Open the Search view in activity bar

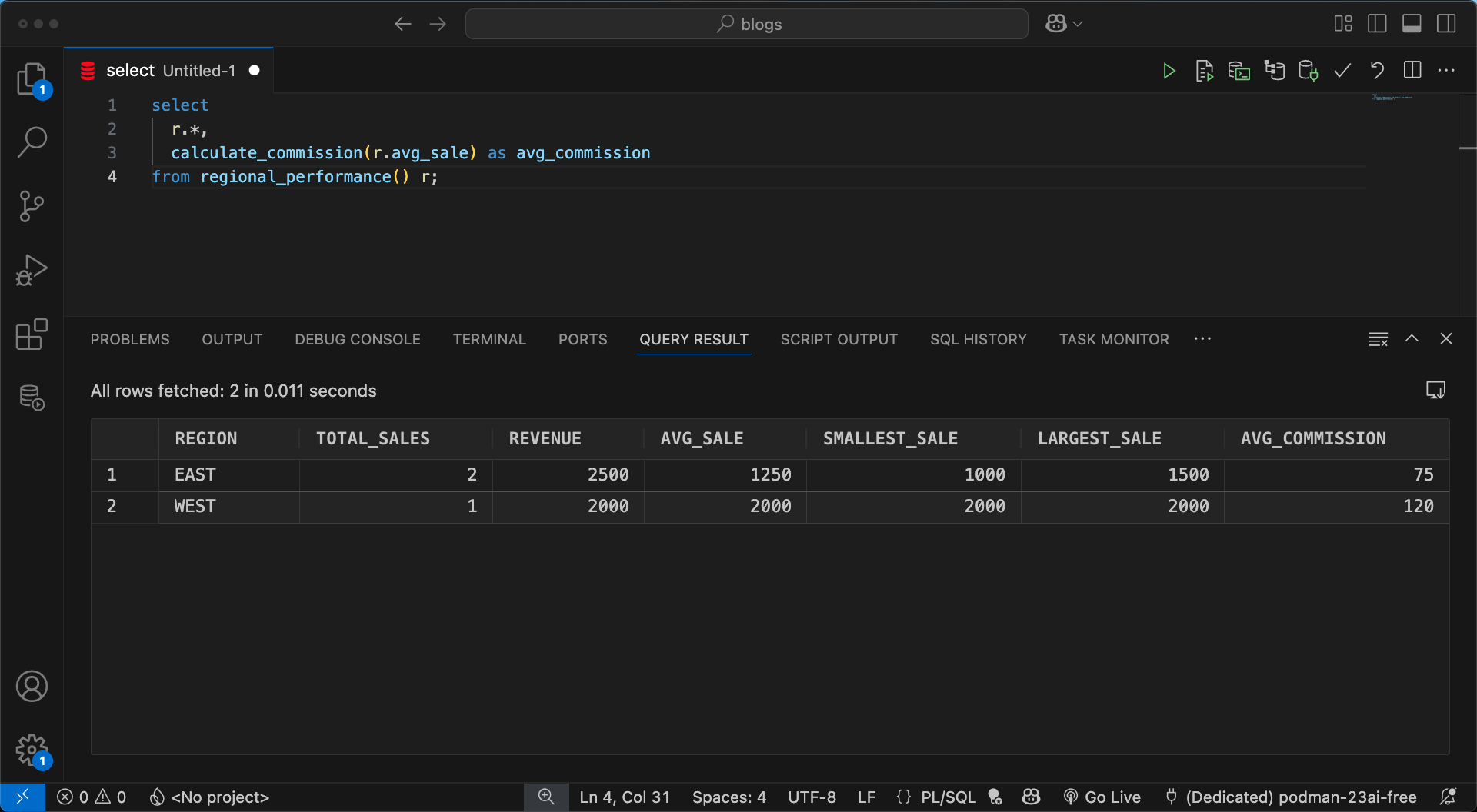click(32, 141)
